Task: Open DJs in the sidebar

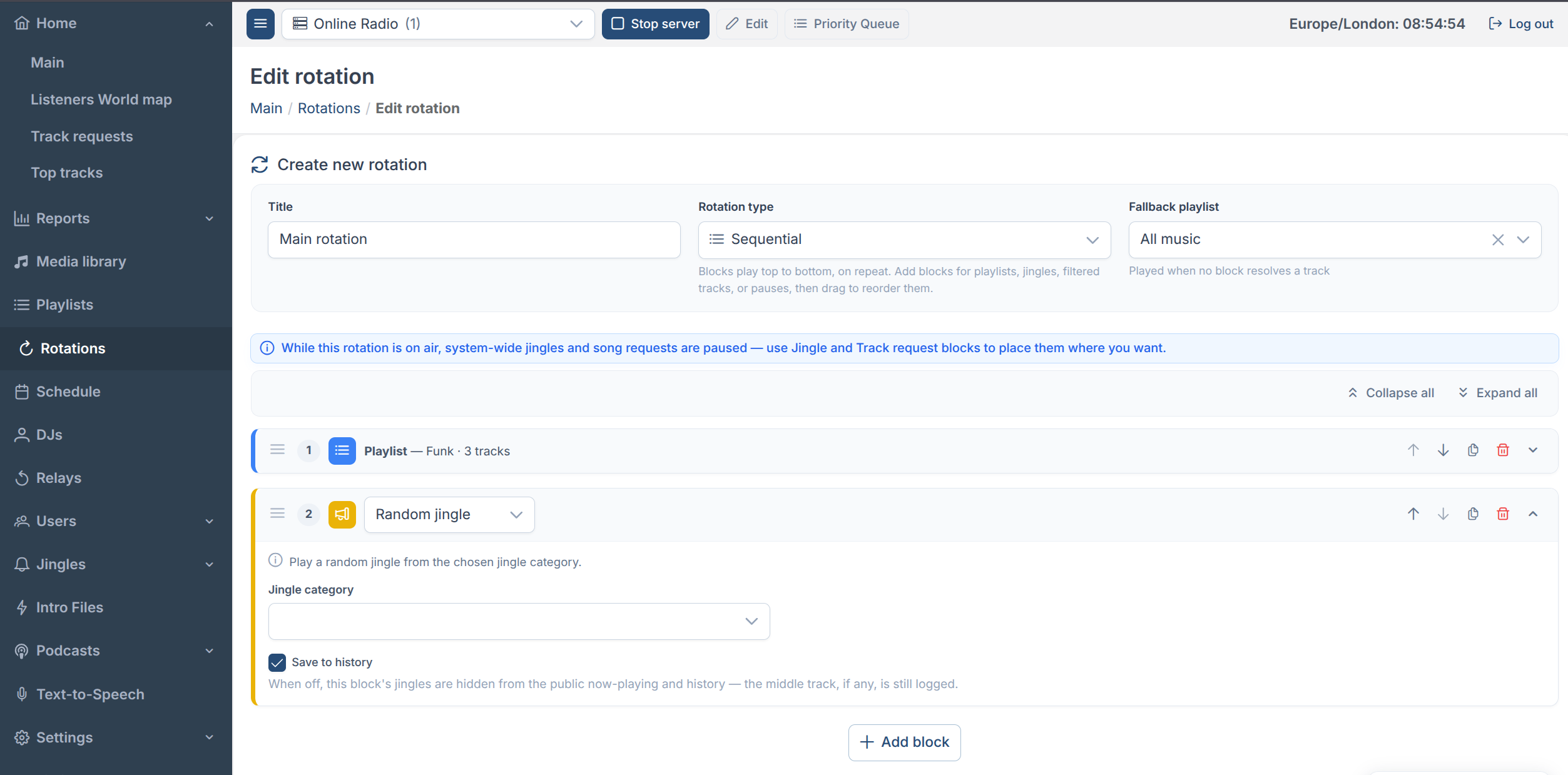Action: [49, 435]
